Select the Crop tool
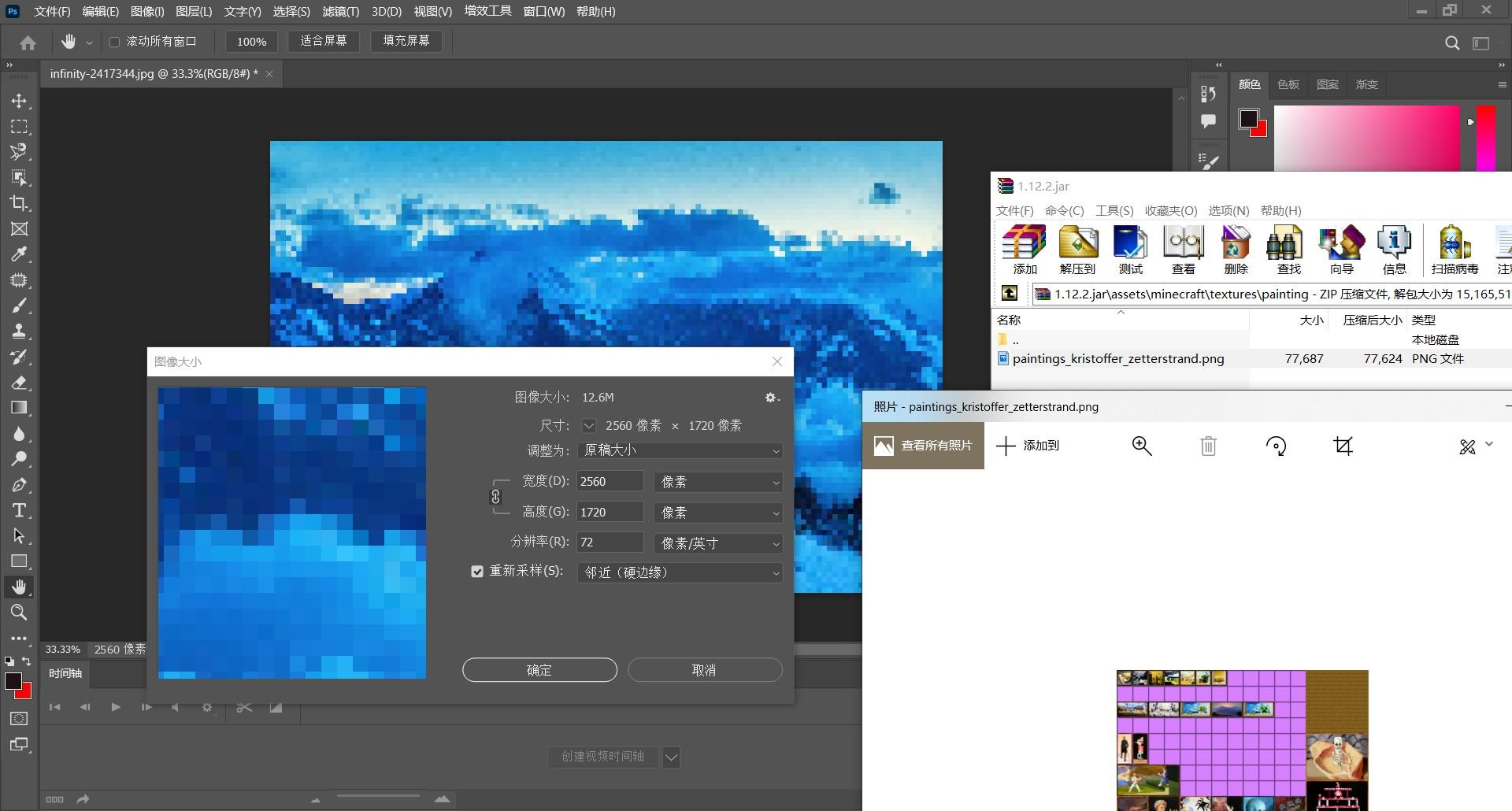The width and height of the screenshot is (1512, 811). tap(20, 203)
